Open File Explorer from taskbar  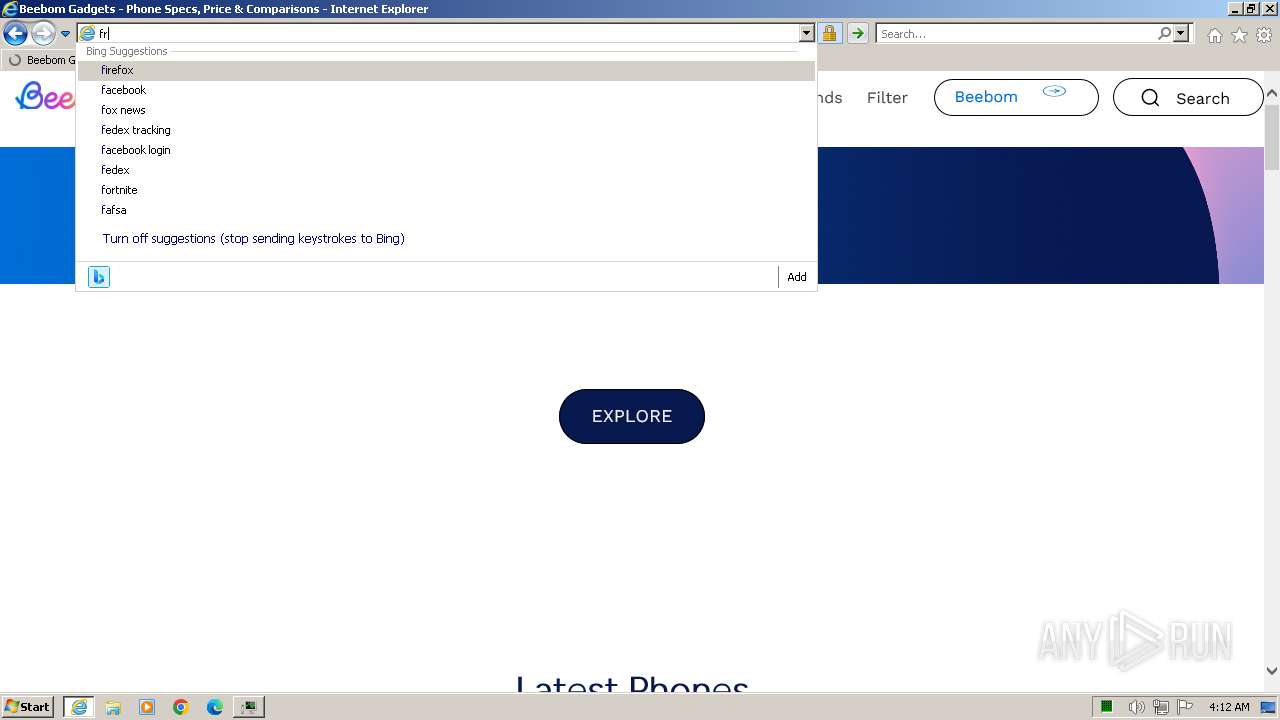coord(113,707)
